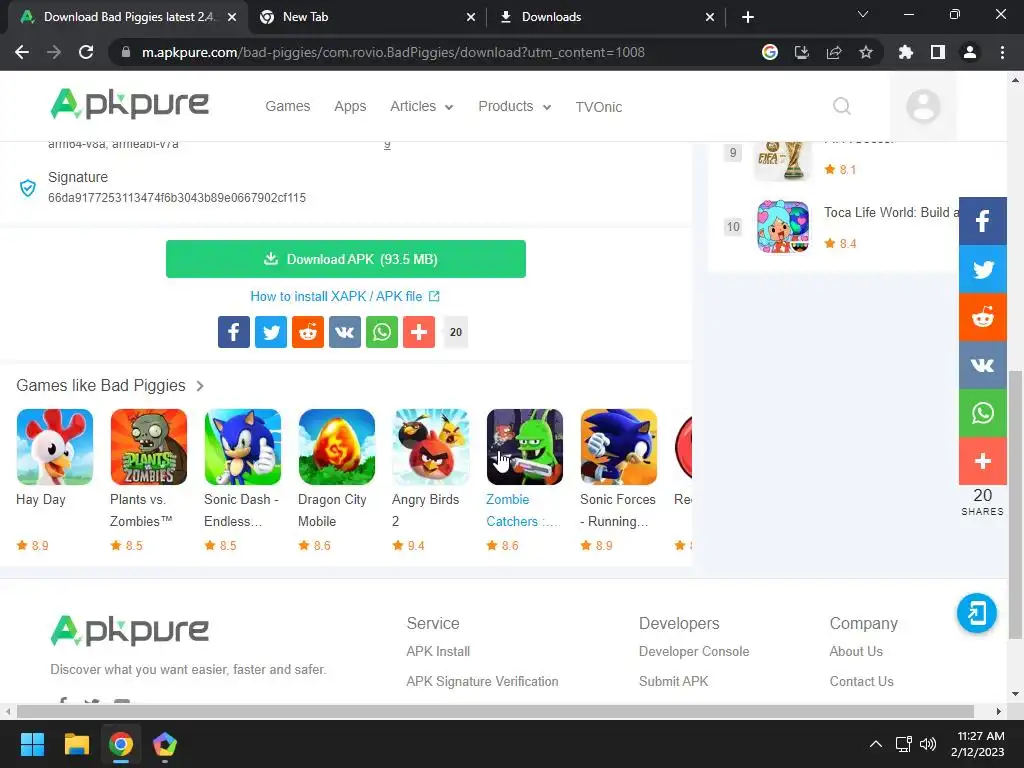This screenshot has width=1024, height=768.
Task: Open Developer Console link
Action: pyautogui.click(x=694, y=652)
